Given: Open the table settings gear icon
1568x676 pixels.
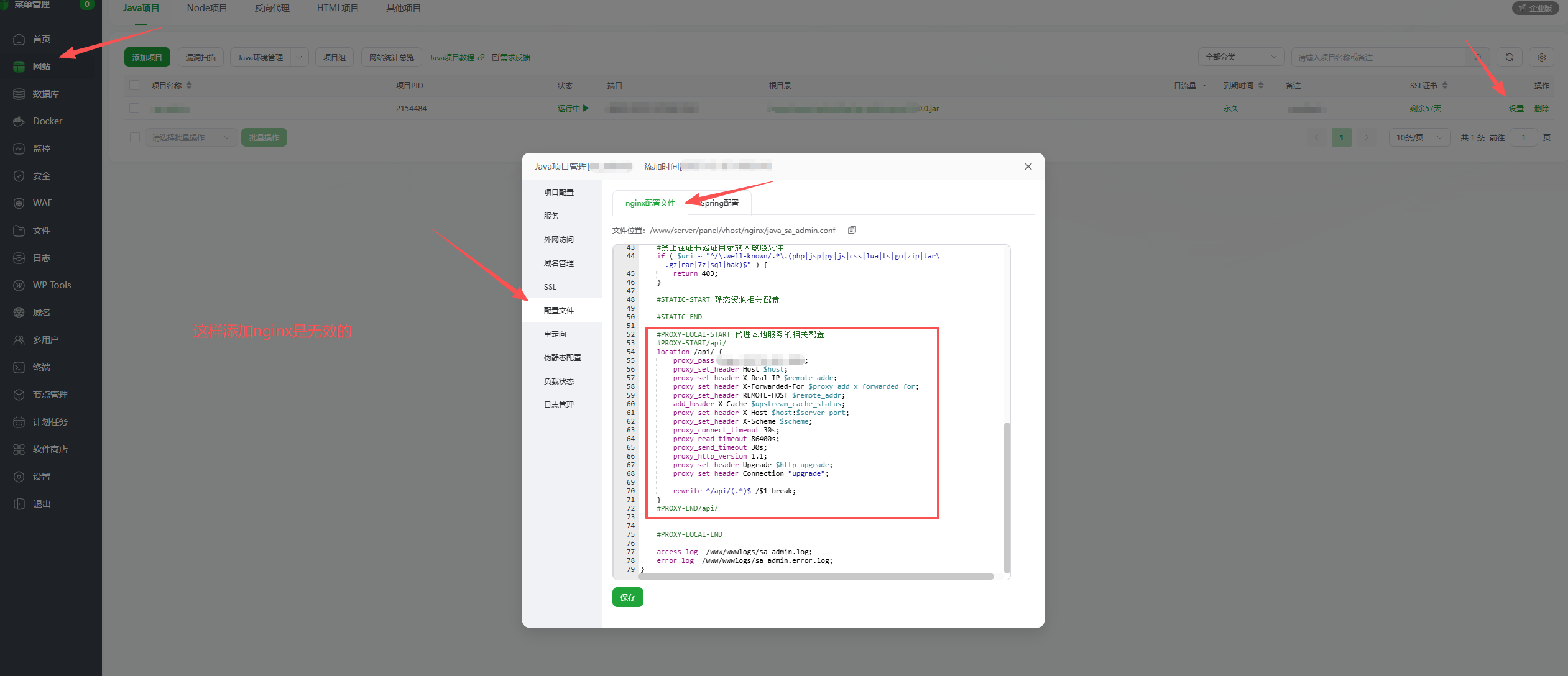Looking at the screenshot, I should click(1541, 57).
